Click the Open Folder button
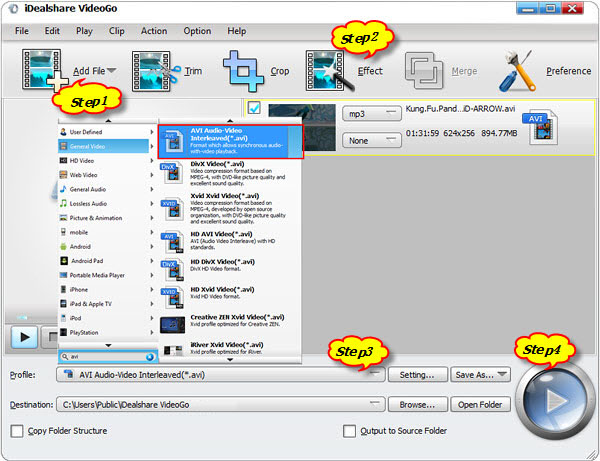 (481, 404)
